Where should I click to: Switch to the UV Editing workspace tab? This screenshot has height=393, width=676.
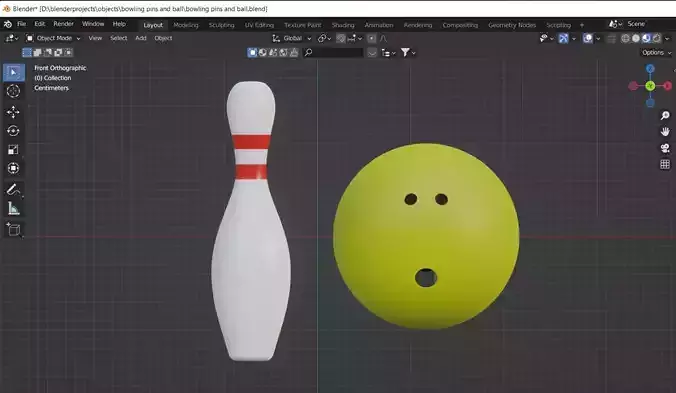point(259,25)
